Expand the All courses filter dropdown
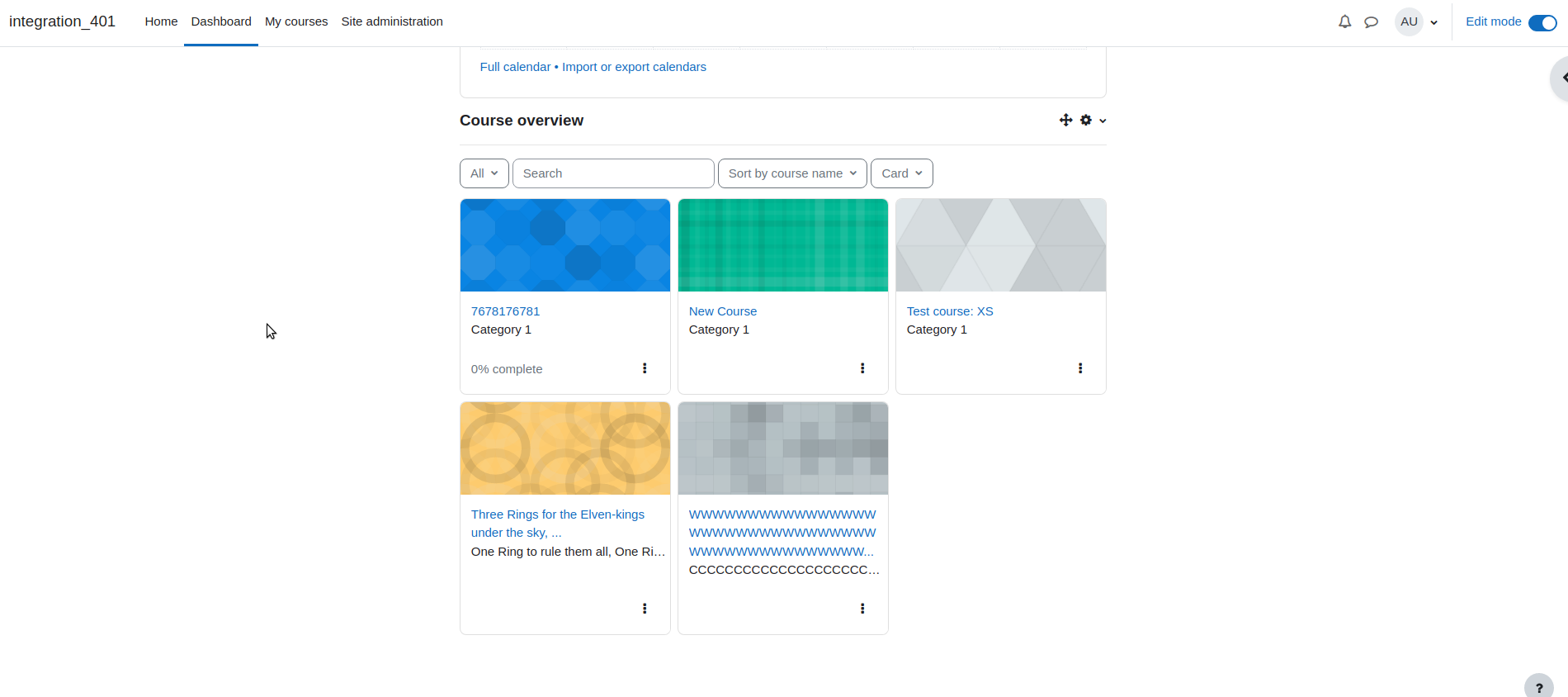Viewport: 1568px width, 697px height. 484,173
